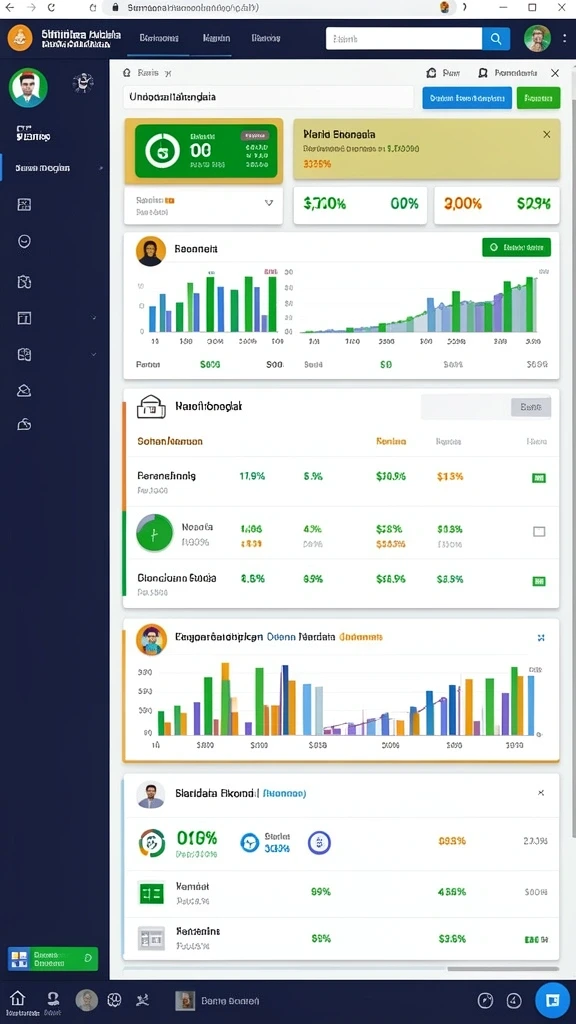Screen dimensions: 576x1024
Task: Open the envelope mail icon in sidebar
Action: pos(24,391)
